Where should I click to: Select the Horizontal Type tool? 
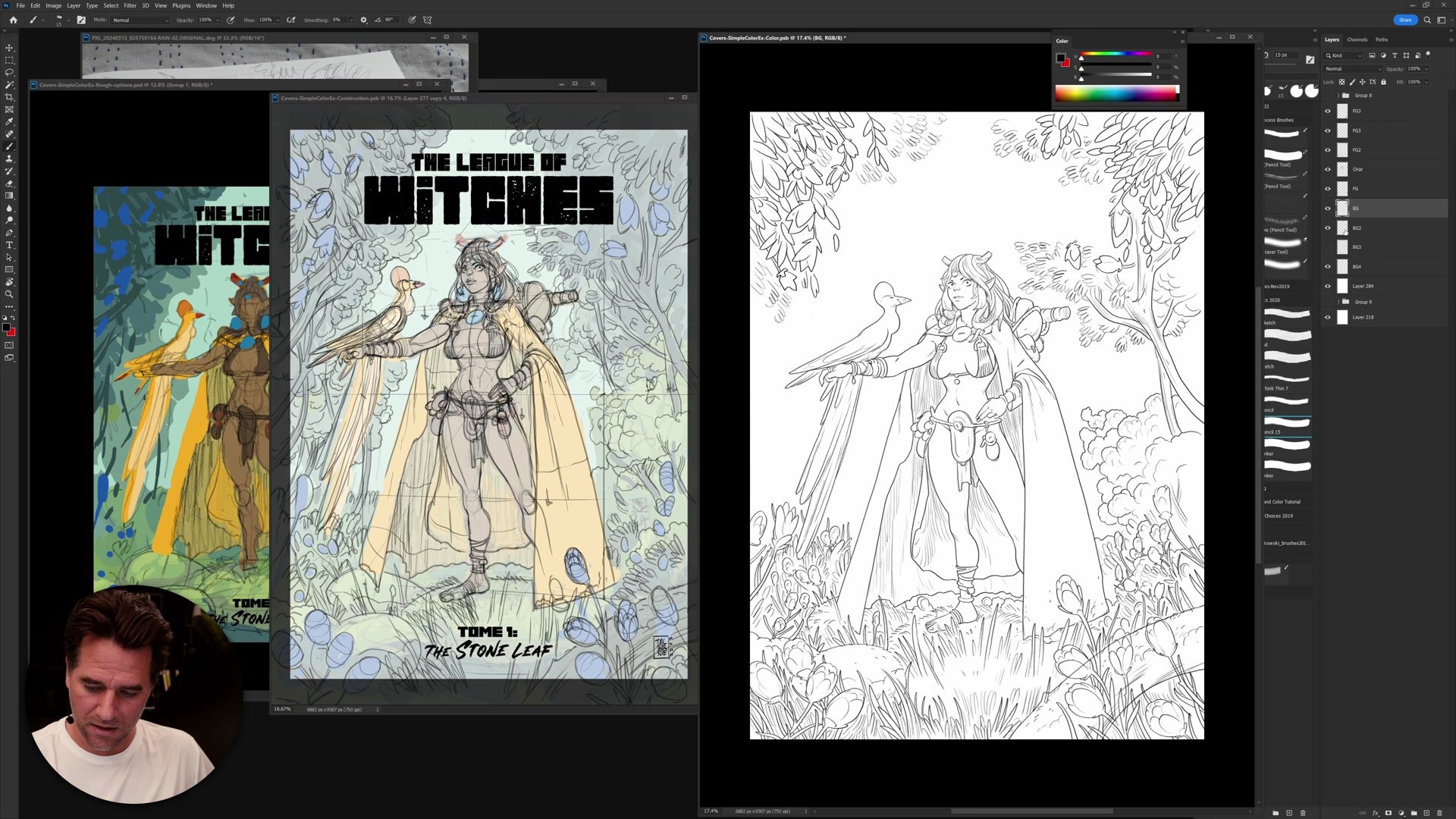(9, 245)
